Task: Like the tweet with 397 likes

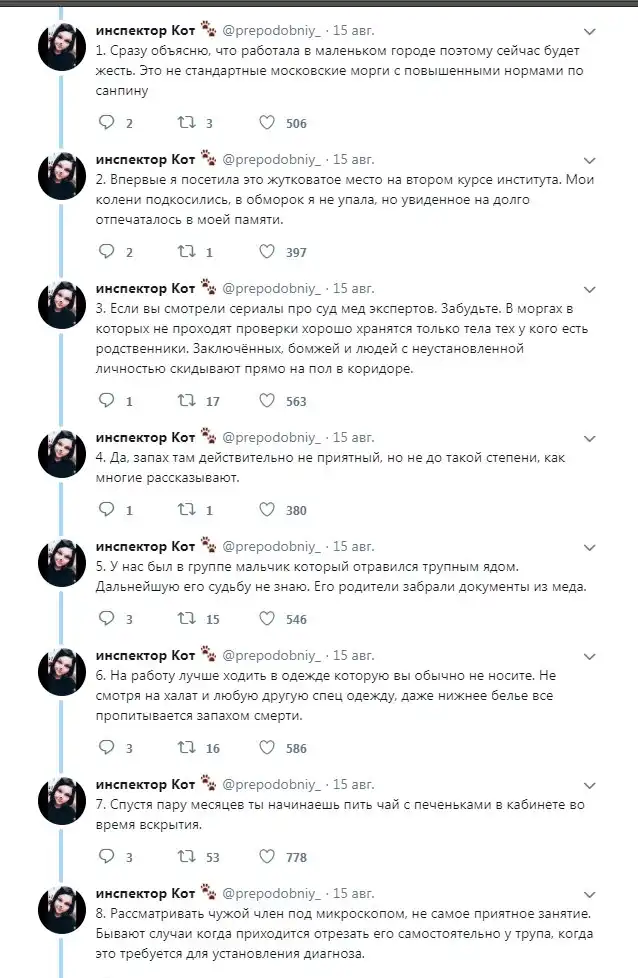Action: pyautogui.click(x=267, y=252)
